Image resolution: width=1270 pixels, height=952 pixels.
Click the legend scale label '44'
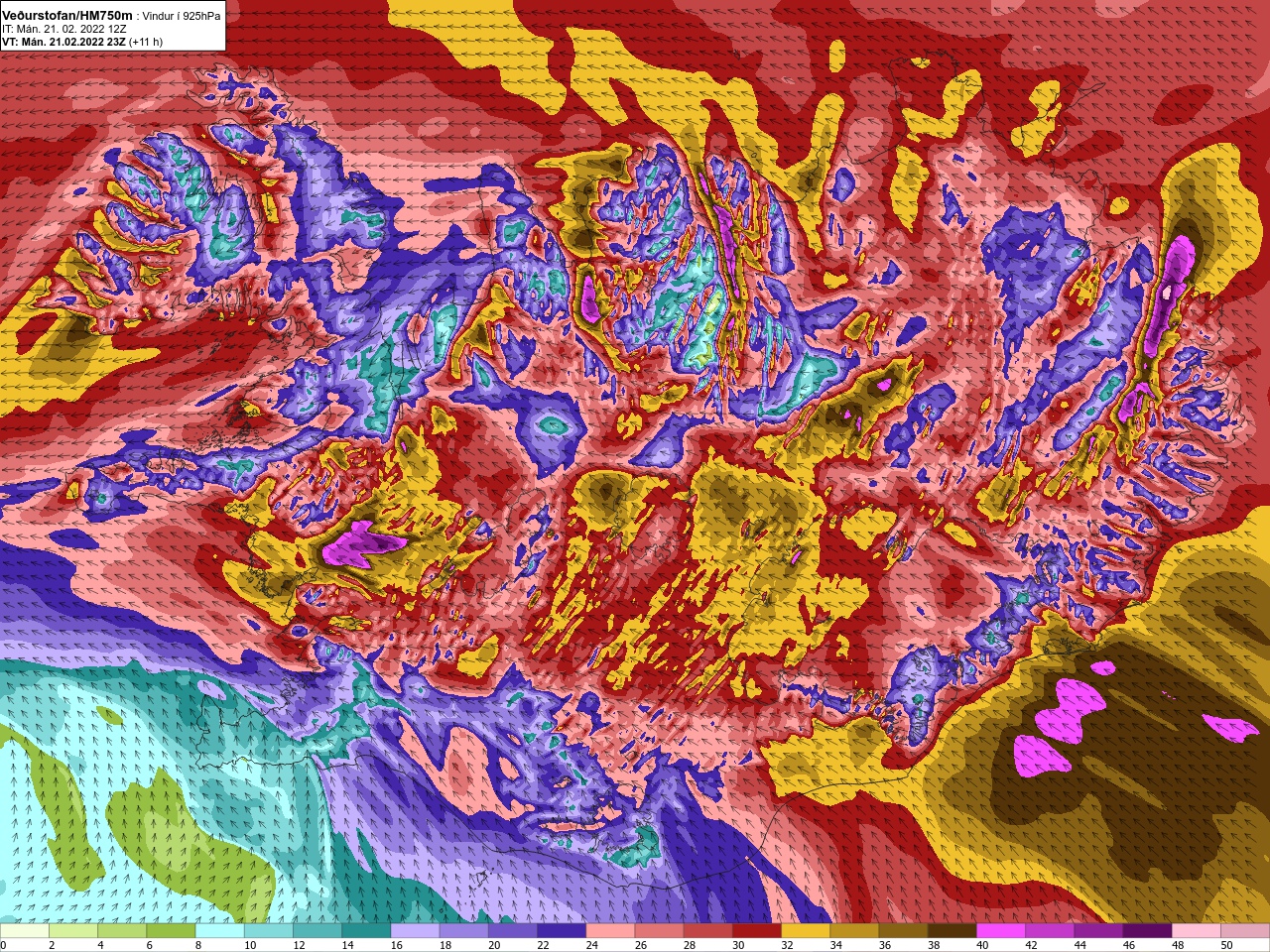click(1079, 945)
